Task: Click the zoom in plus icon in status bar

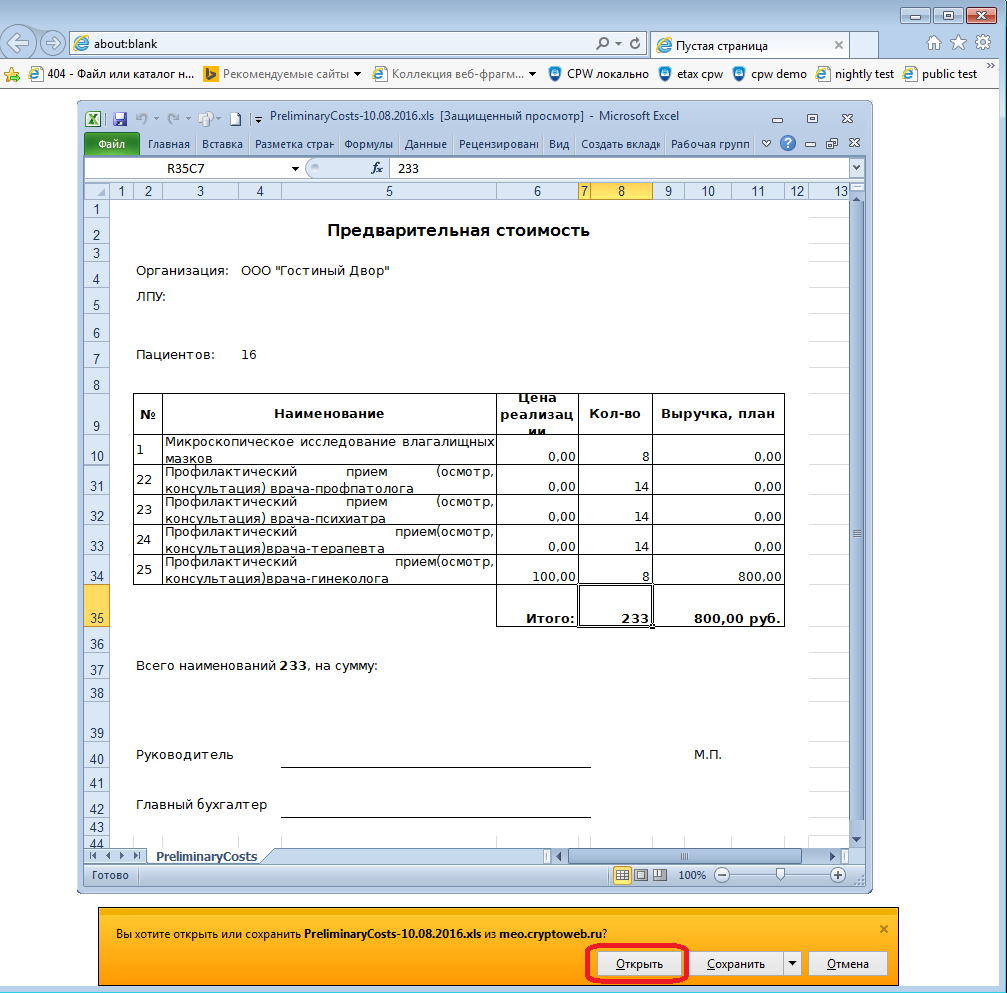Action: click(x=838, y=875)
